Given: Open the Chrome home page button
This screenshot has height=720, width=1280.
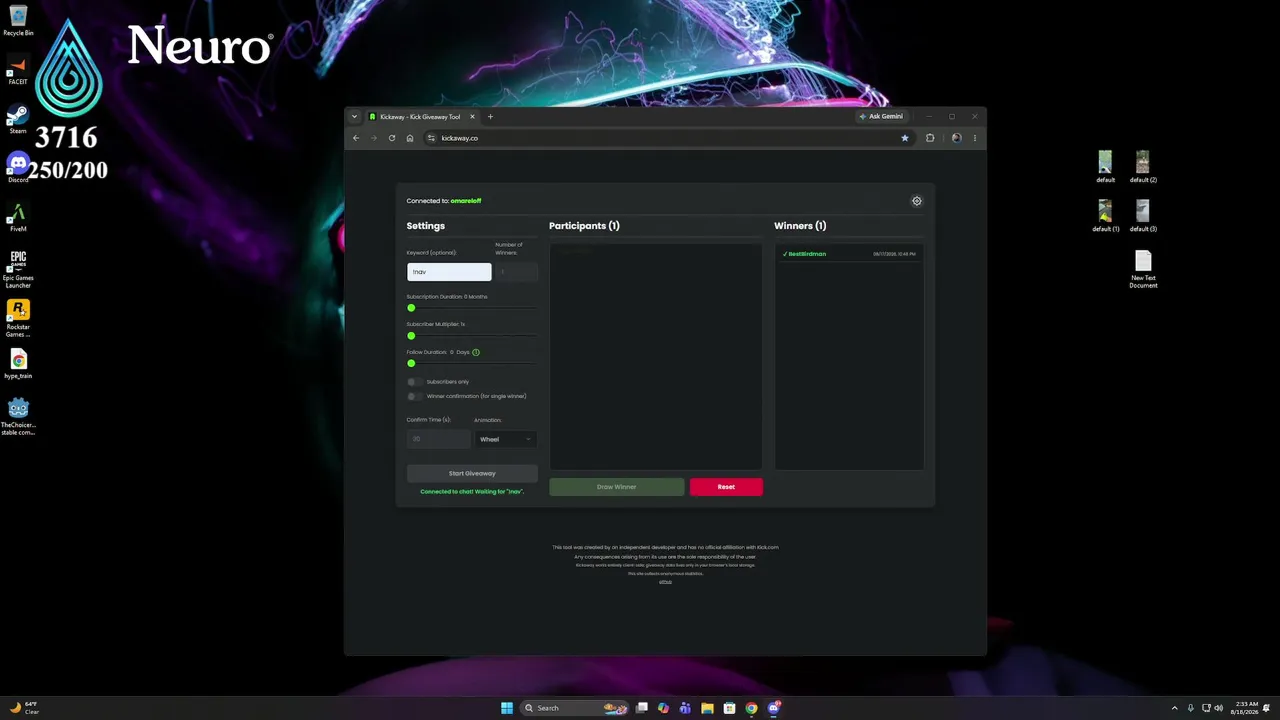Looking at the screenshot, I should (x=410, y=138).
